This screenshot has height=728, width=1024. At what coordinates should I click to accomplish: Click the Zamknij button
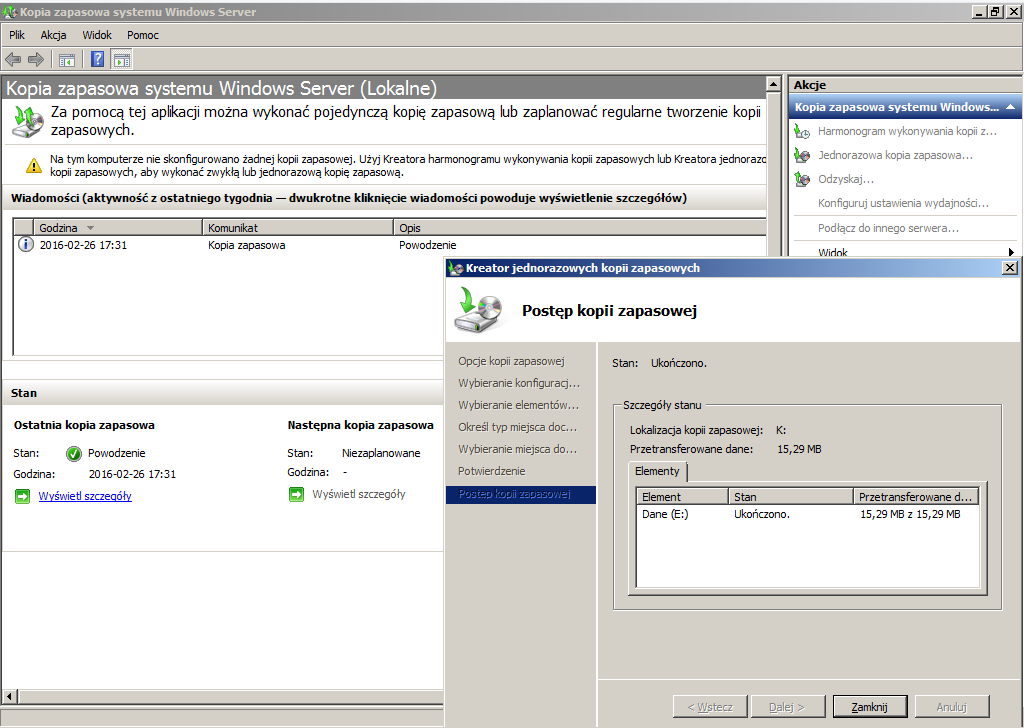tap(870, 706)
